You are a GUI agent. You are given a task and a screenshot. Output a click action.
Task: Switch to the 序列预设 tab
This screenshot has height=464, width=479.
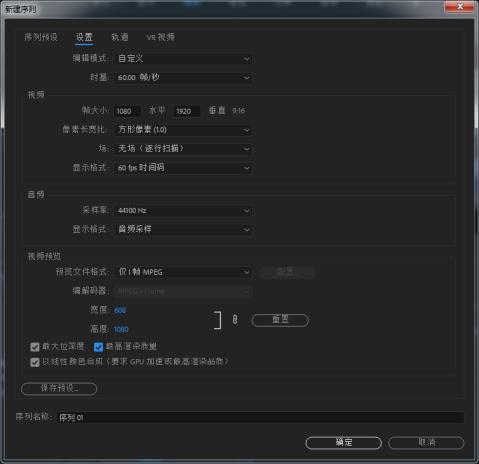pos(41,37)
